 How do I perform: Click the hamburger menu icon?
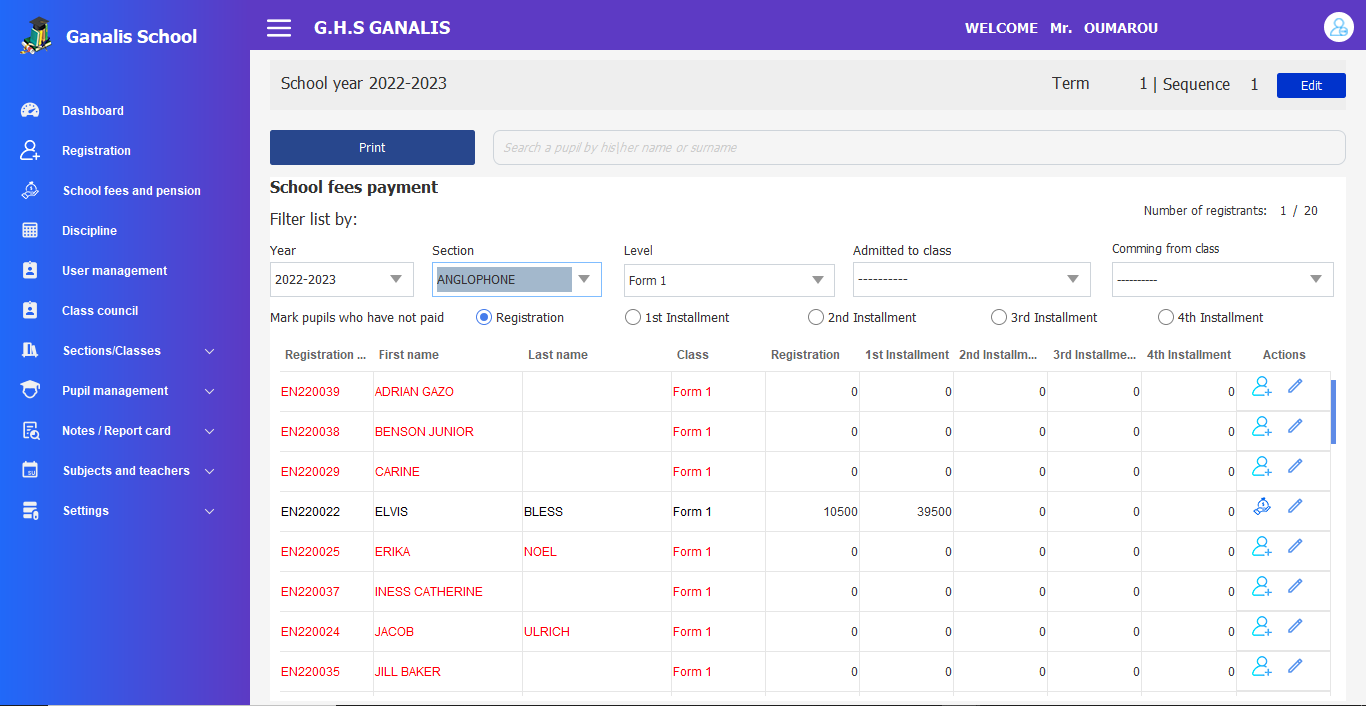click(279, 28)
